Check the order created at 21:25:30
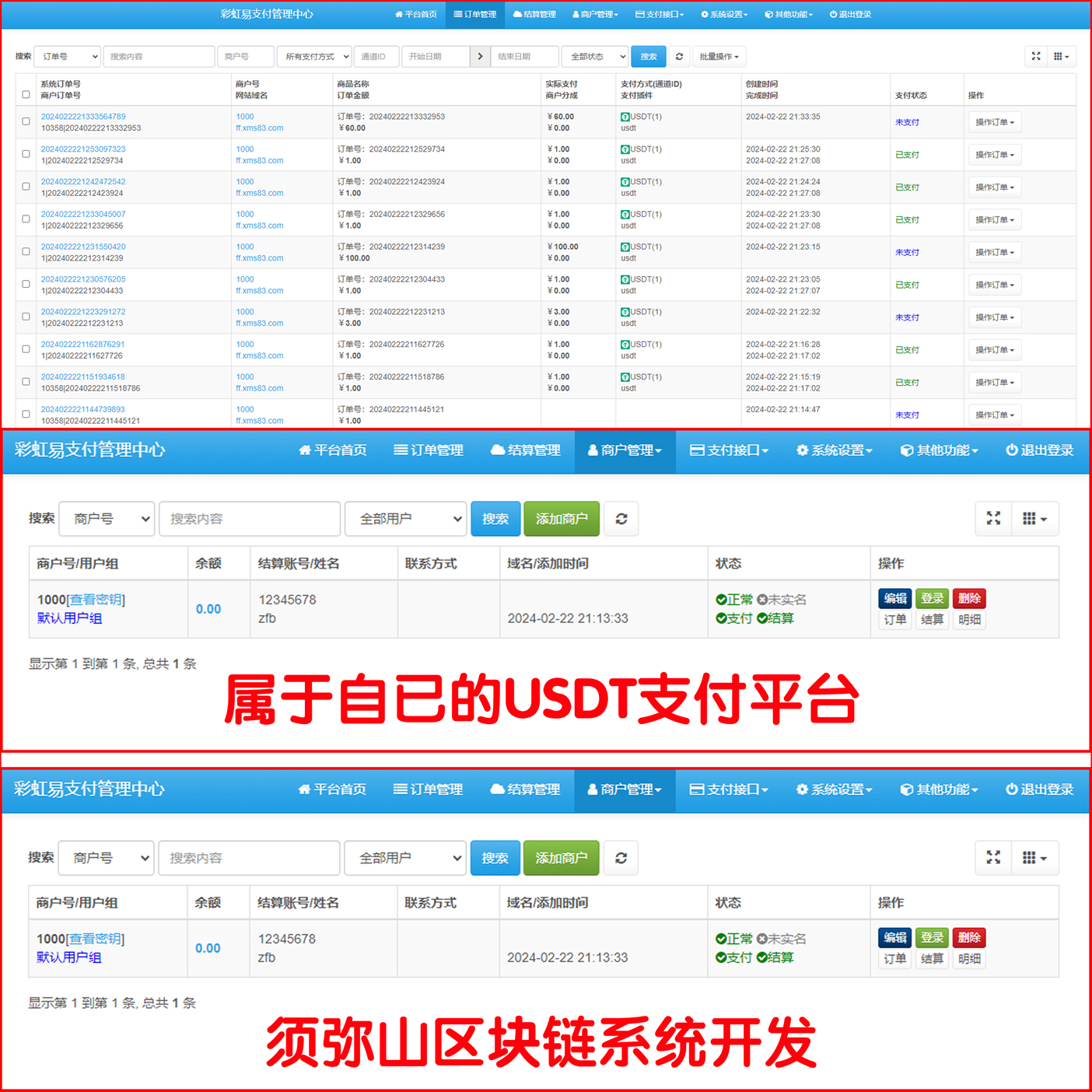This screenshot has width=1092, height=1092. coord(26,155)
